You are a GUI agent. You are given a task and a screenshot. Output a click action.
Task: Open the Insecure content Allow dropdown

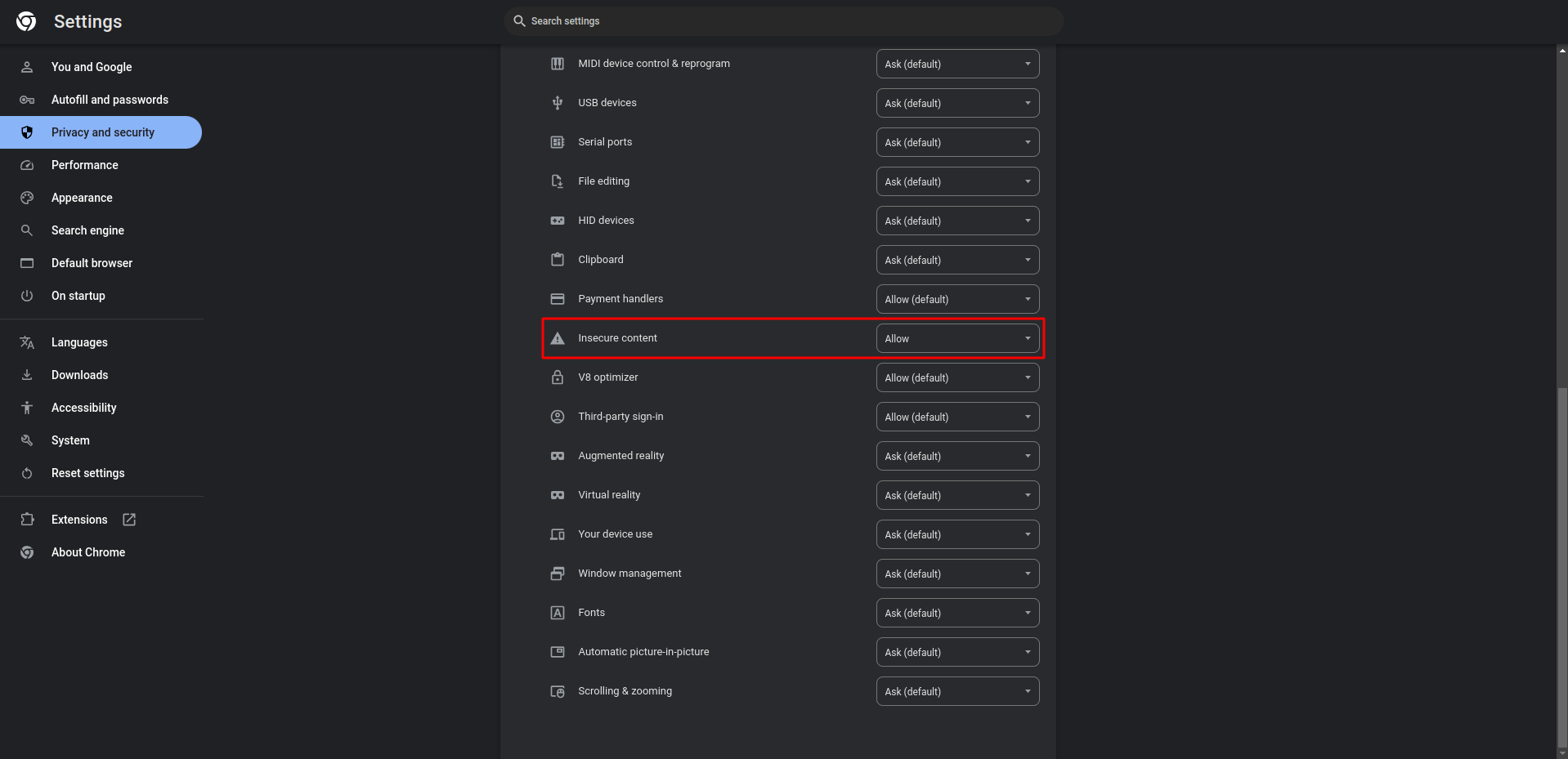coord(957,338)
